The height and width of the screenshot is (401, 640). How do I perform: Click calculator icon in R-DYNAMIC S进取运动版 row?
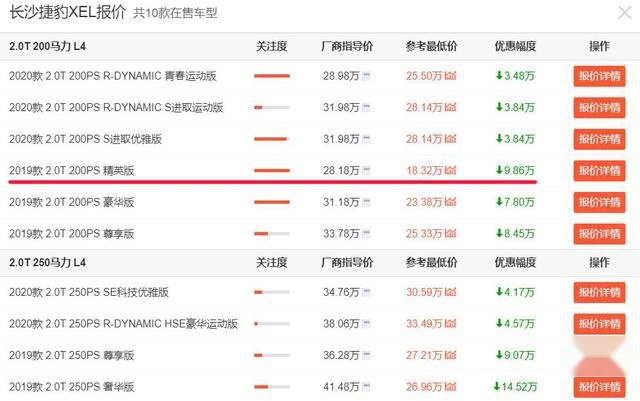click(x=366, y=107)
